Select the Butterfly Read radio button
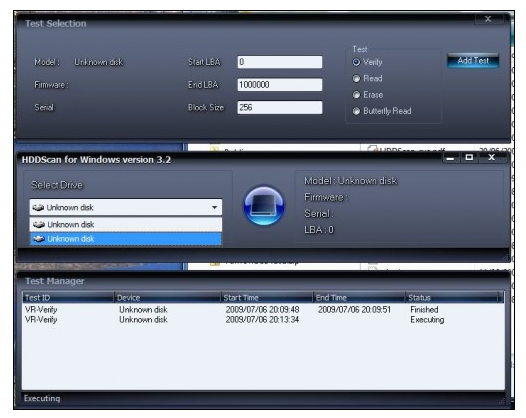Image resolution: width=526 pixels, height=418 pixels. point(356,111)
